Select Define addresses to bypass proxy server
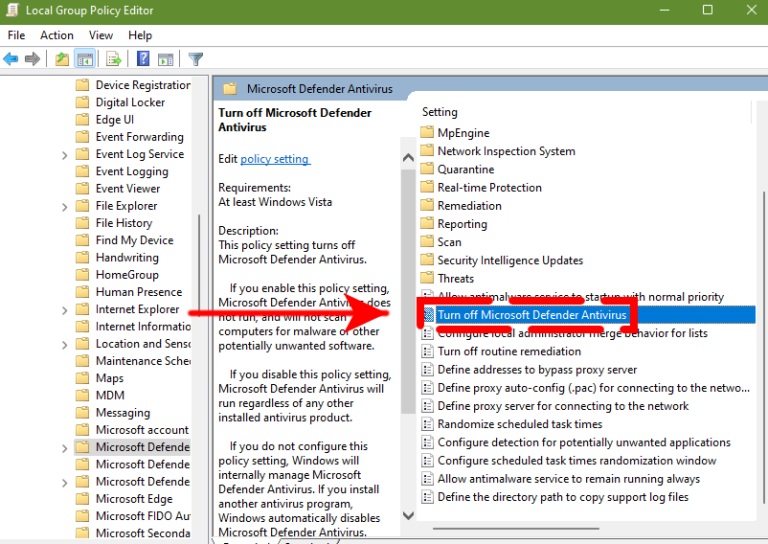This screenshot has height=544, width=768. point(537,369)
